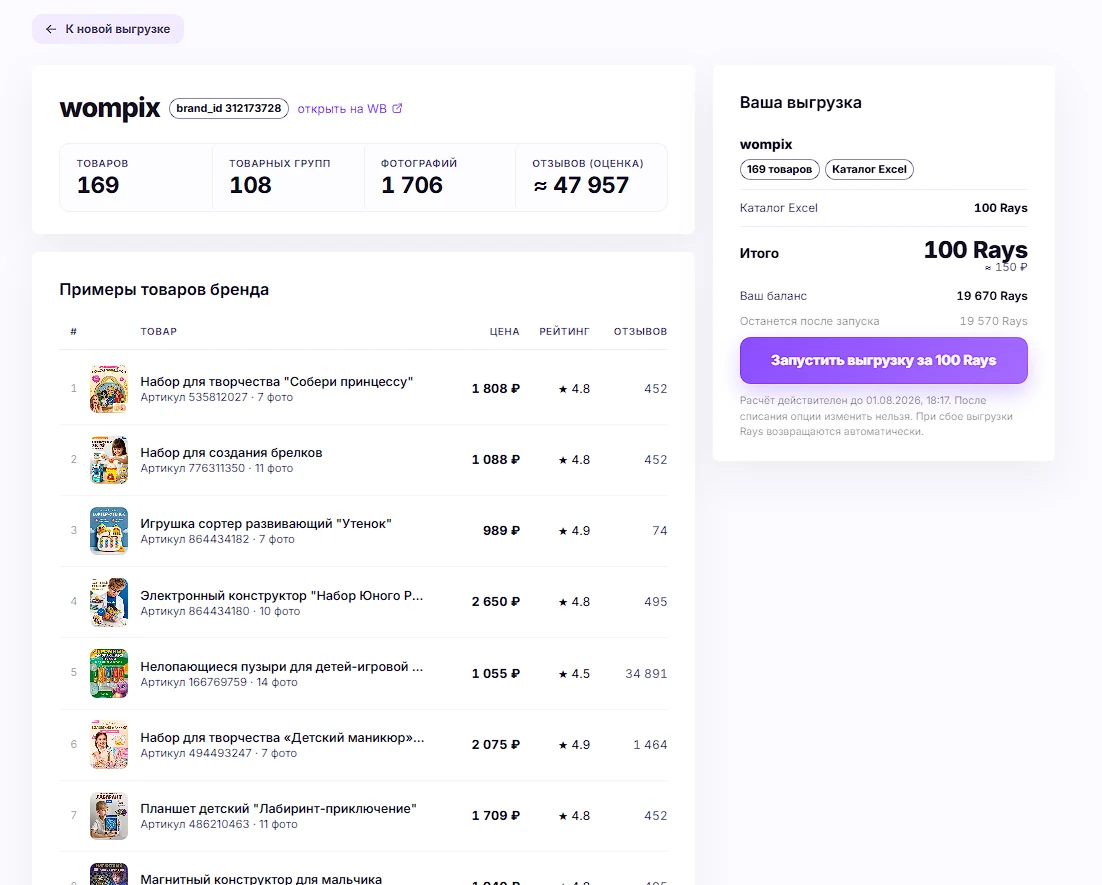Viewport: 1102px width, 885px height.
Task: Click the Примеры товаров бренда heading
Action: coord(164,290)
